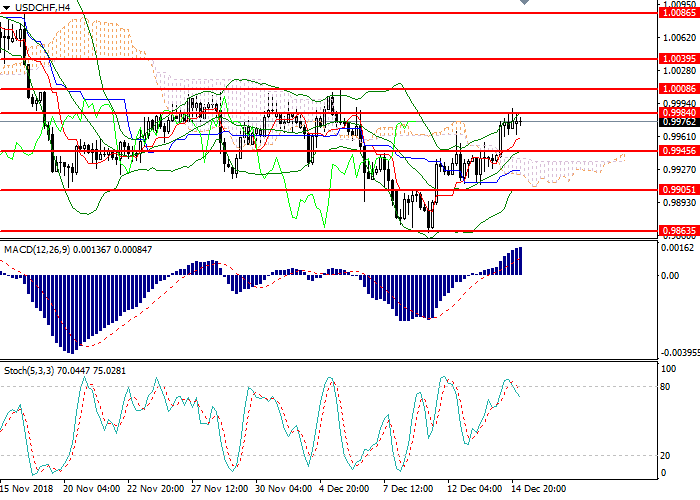Click the tallest latest MACD histogram bar

pyautogui.click(x=518, y=261)
